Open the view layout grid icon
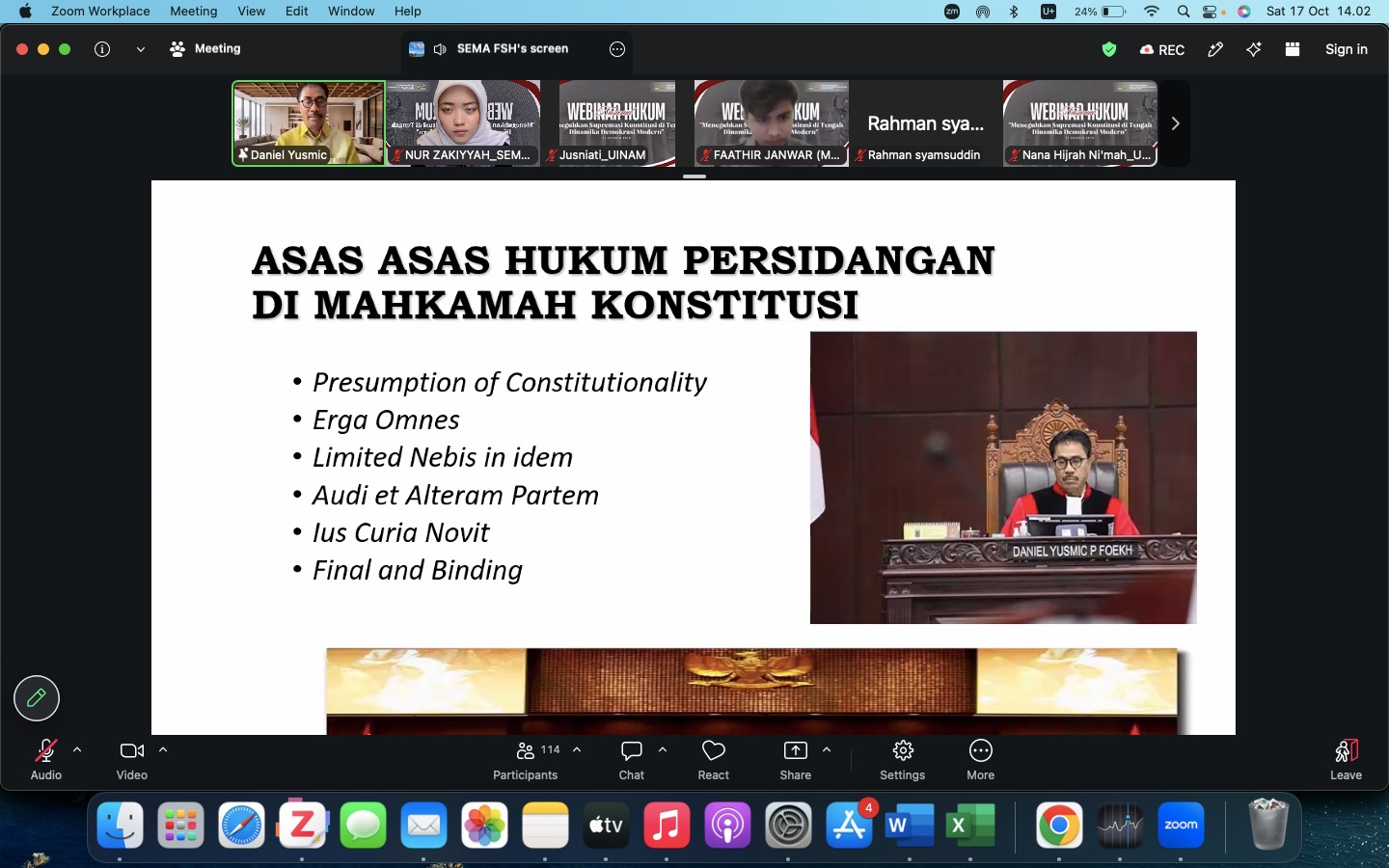Viewport: 1389px width, 868px height. pyautogui.click(x=1293, y=49)
